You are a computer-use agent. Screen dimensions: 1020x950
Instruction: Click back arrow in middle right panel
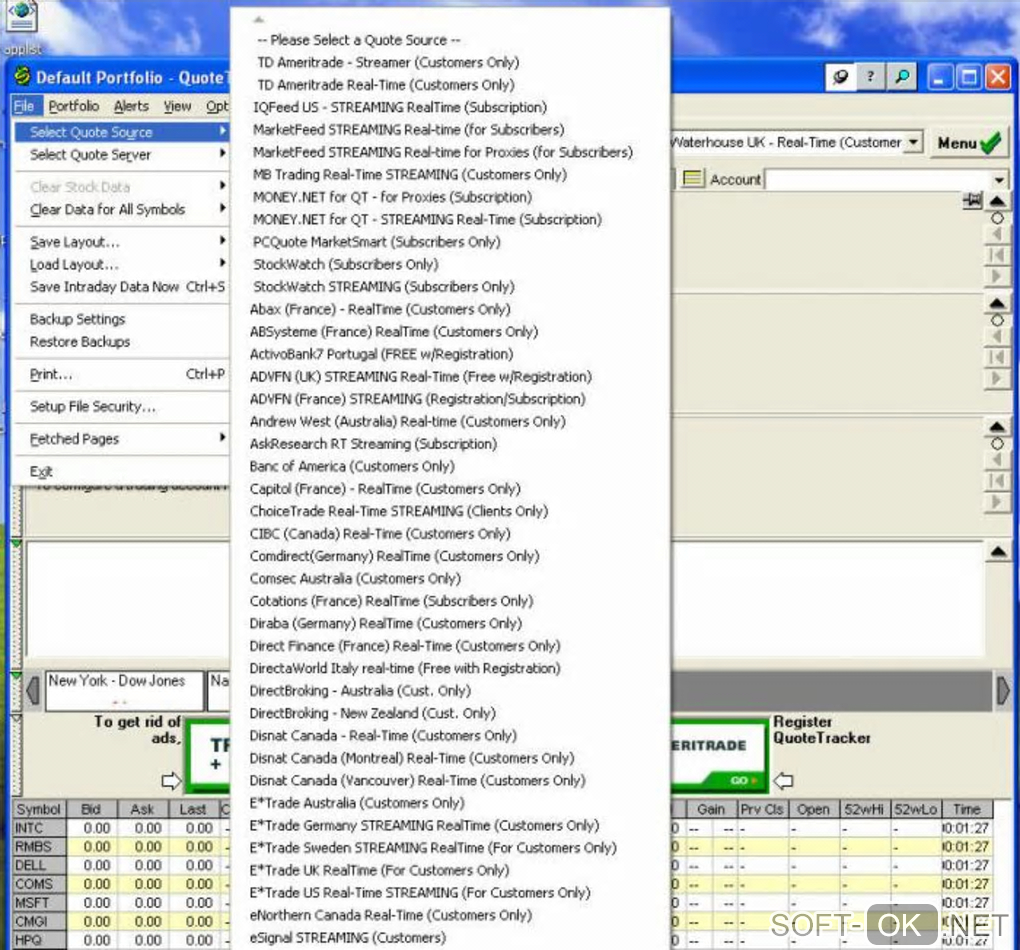pos(996,336)
